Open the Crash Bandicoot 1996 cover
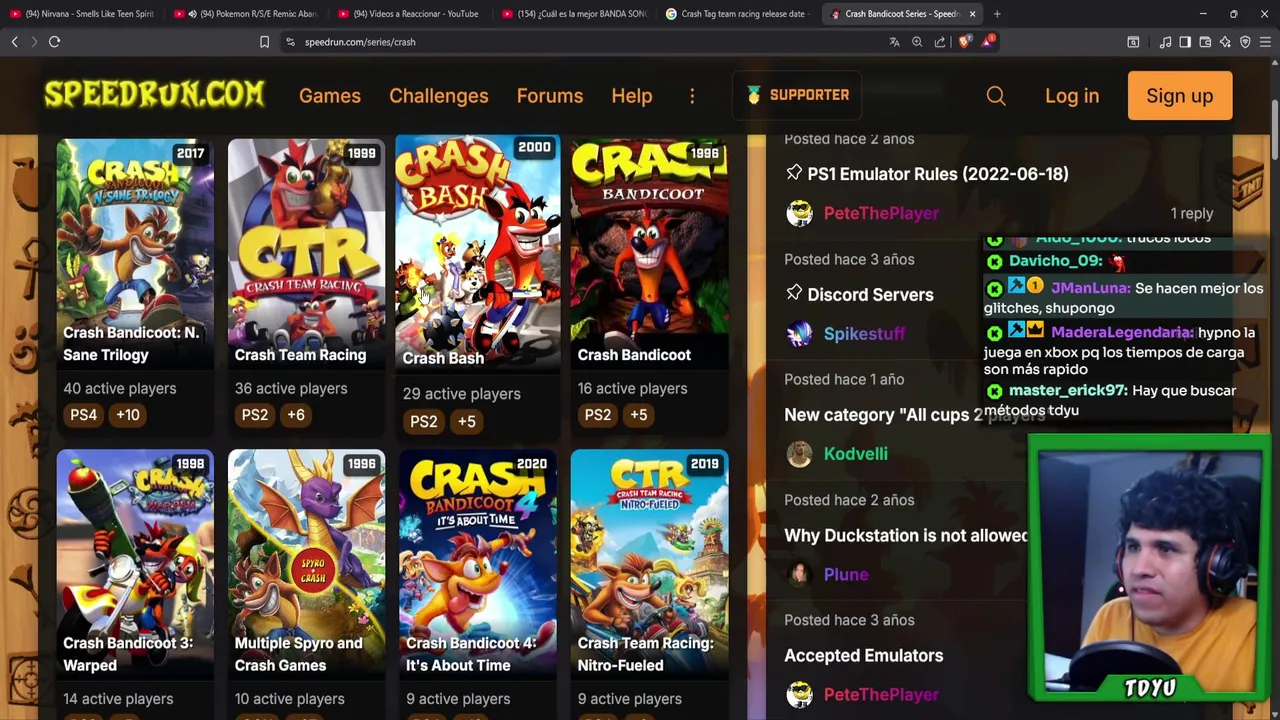Image resolution: width=1280 pixels, height=720 pixels. (x=649, y=254)
